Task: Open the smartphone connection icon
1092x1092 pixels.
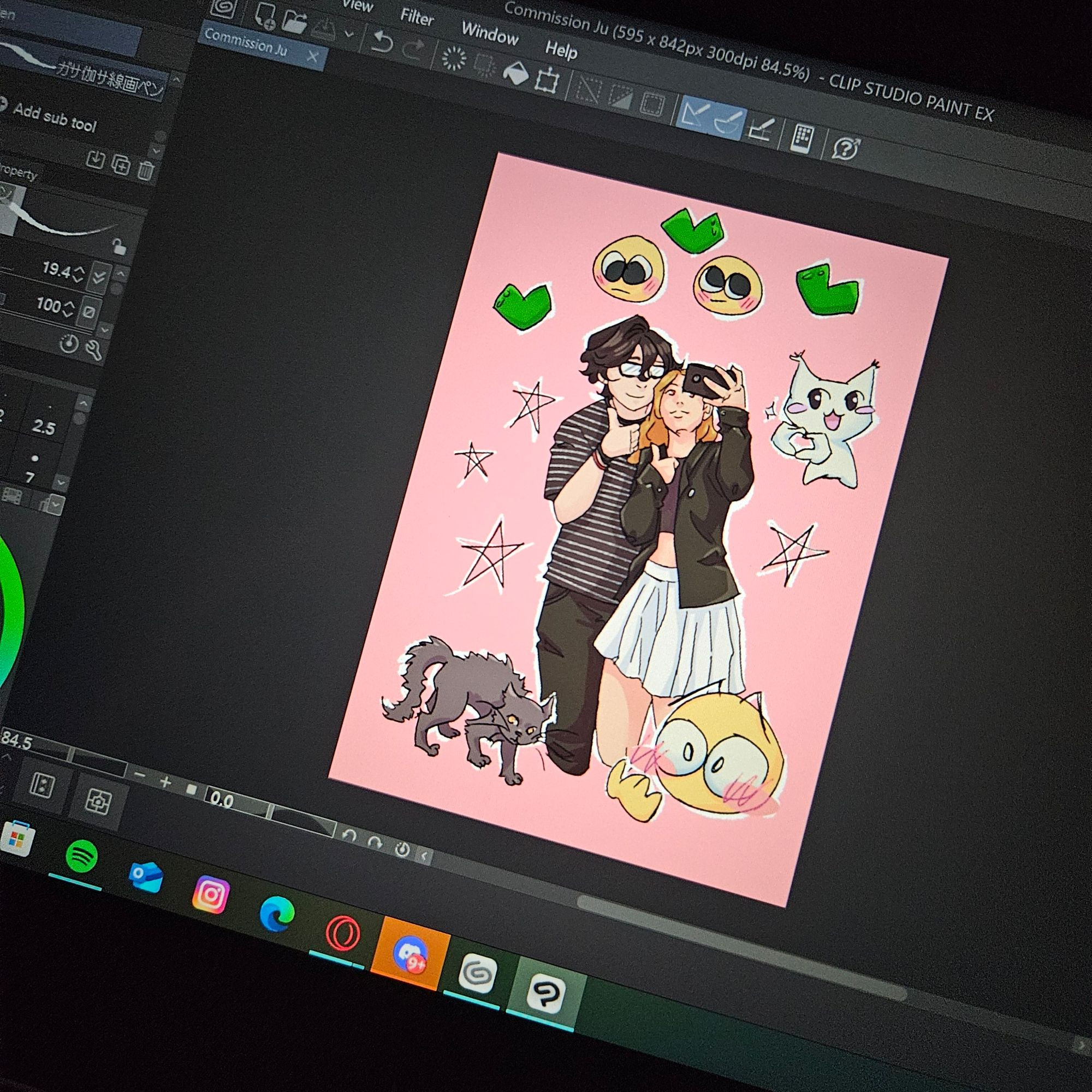Action: pos(803,139)
